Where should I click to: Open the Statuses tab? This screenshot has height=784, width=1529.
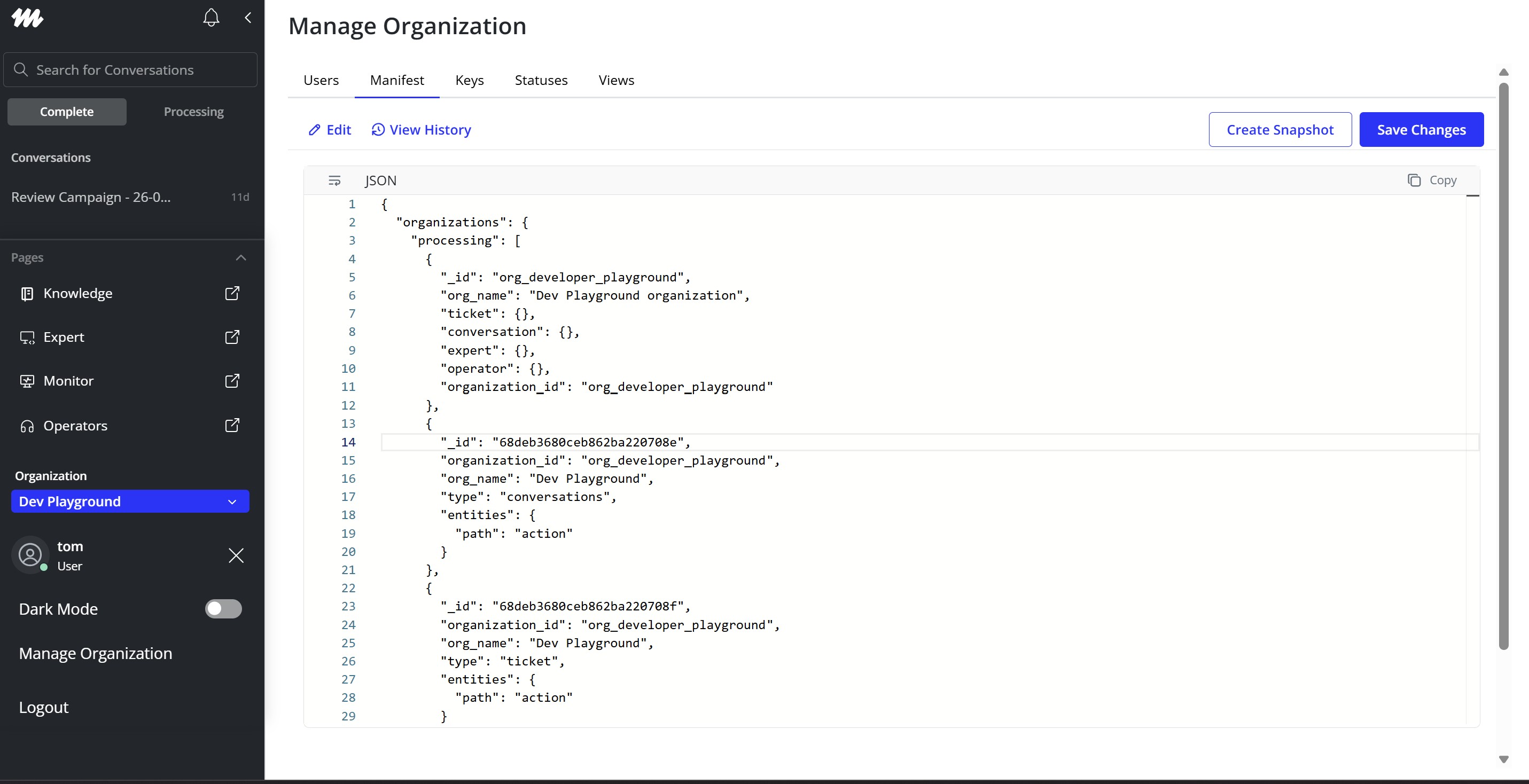click(541, 80)
